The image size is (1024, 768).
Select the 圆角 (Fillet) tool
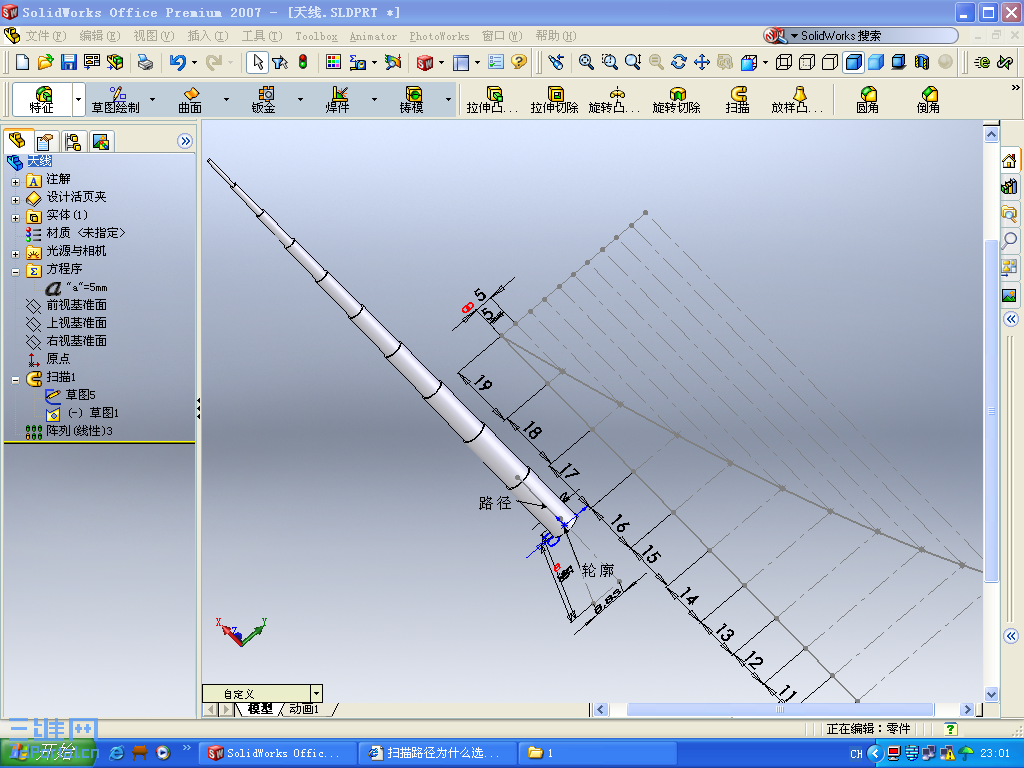point(866,99)
